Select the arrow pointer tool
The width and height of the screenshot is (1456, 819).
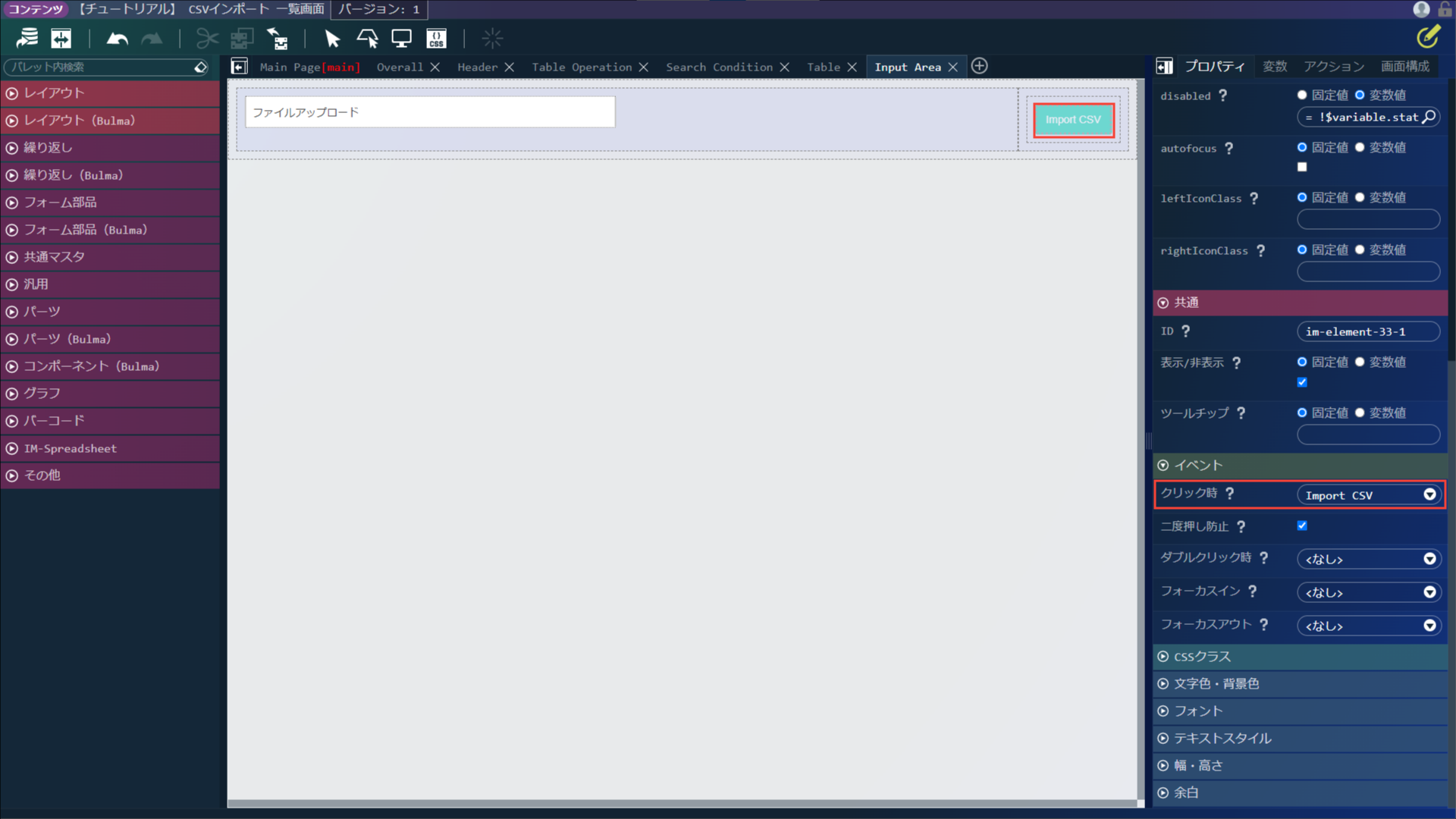pos(332,38)
